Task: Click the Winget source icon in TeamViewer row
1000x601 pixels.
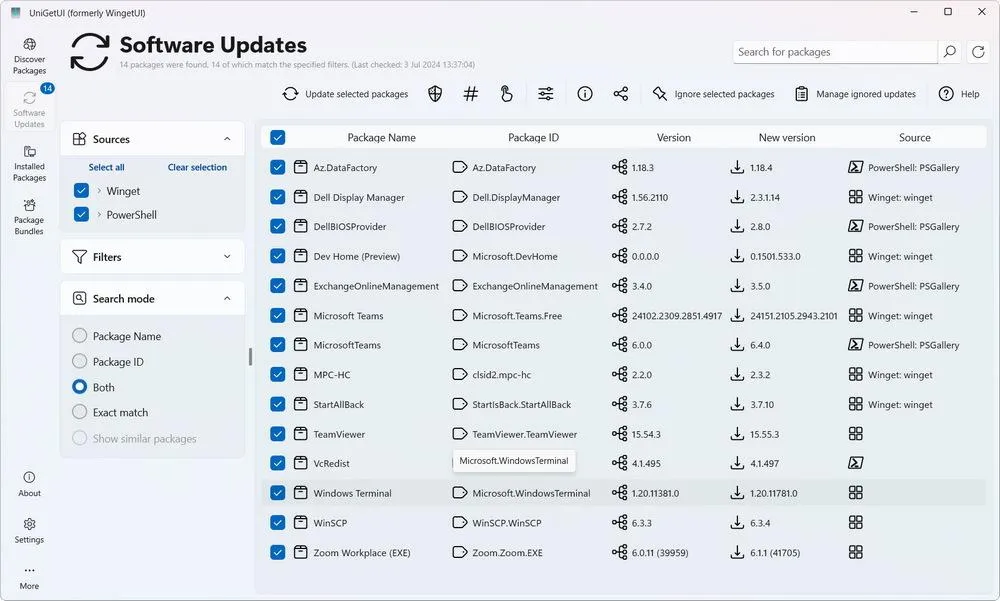Action: (x=856, y=433)
